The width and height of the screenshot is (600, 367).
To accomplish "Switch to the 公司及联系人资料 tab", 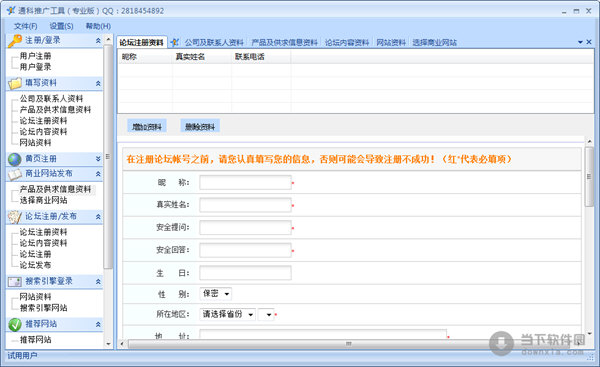I will tap(214, 42).
